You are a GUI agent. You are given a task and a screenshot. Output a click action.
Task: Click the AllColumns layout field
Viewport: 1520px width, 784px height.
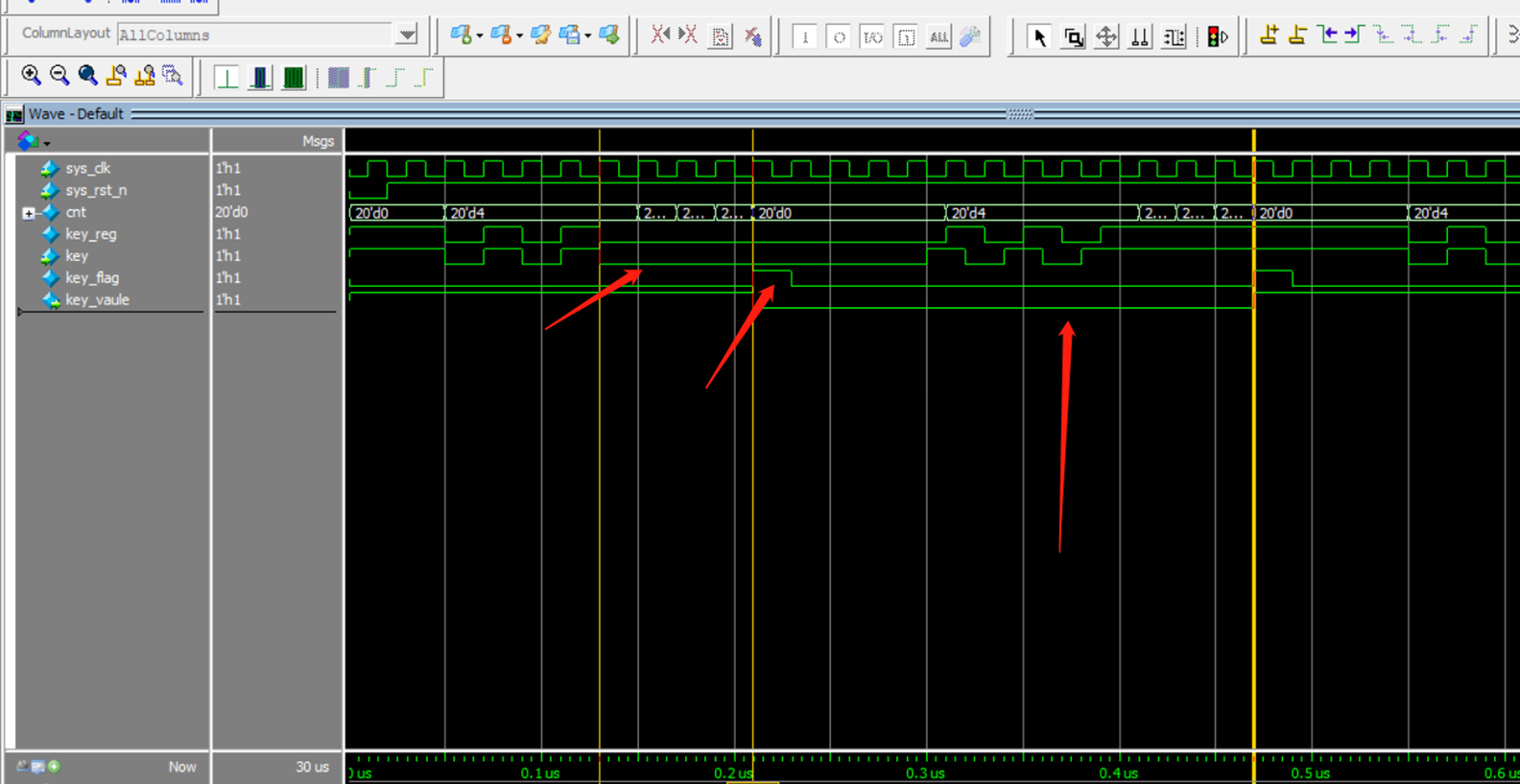(x=255, y=36)
